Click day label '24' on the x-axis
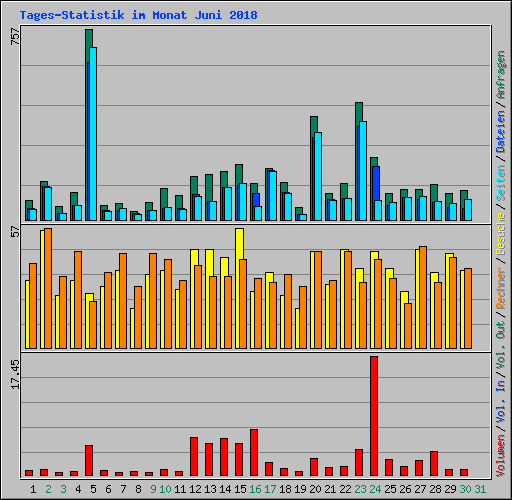The height and width of the screenshot is (500, 512). (x=375, y=489)
